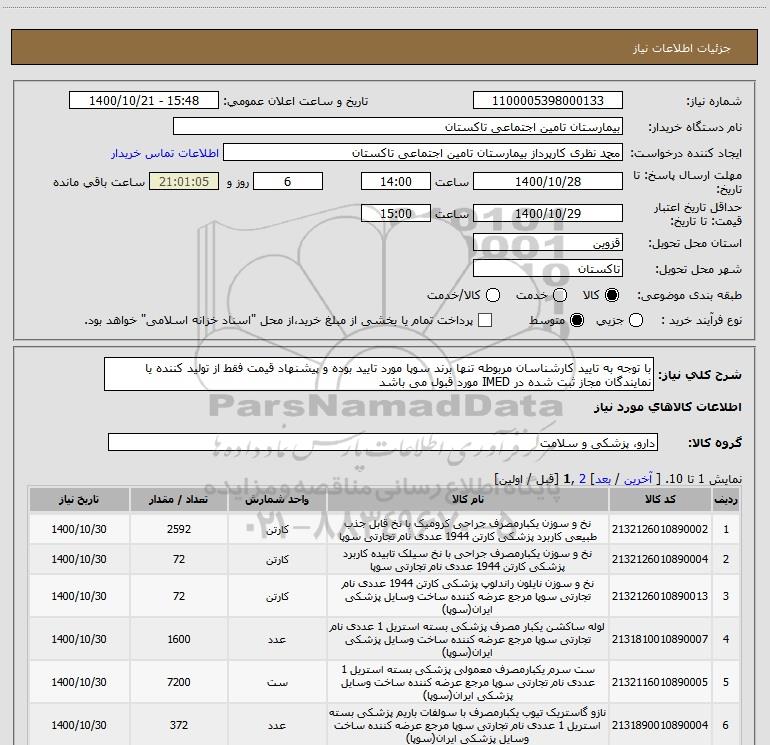Click row 2 item name with سیلک thread

pos(468,560)
